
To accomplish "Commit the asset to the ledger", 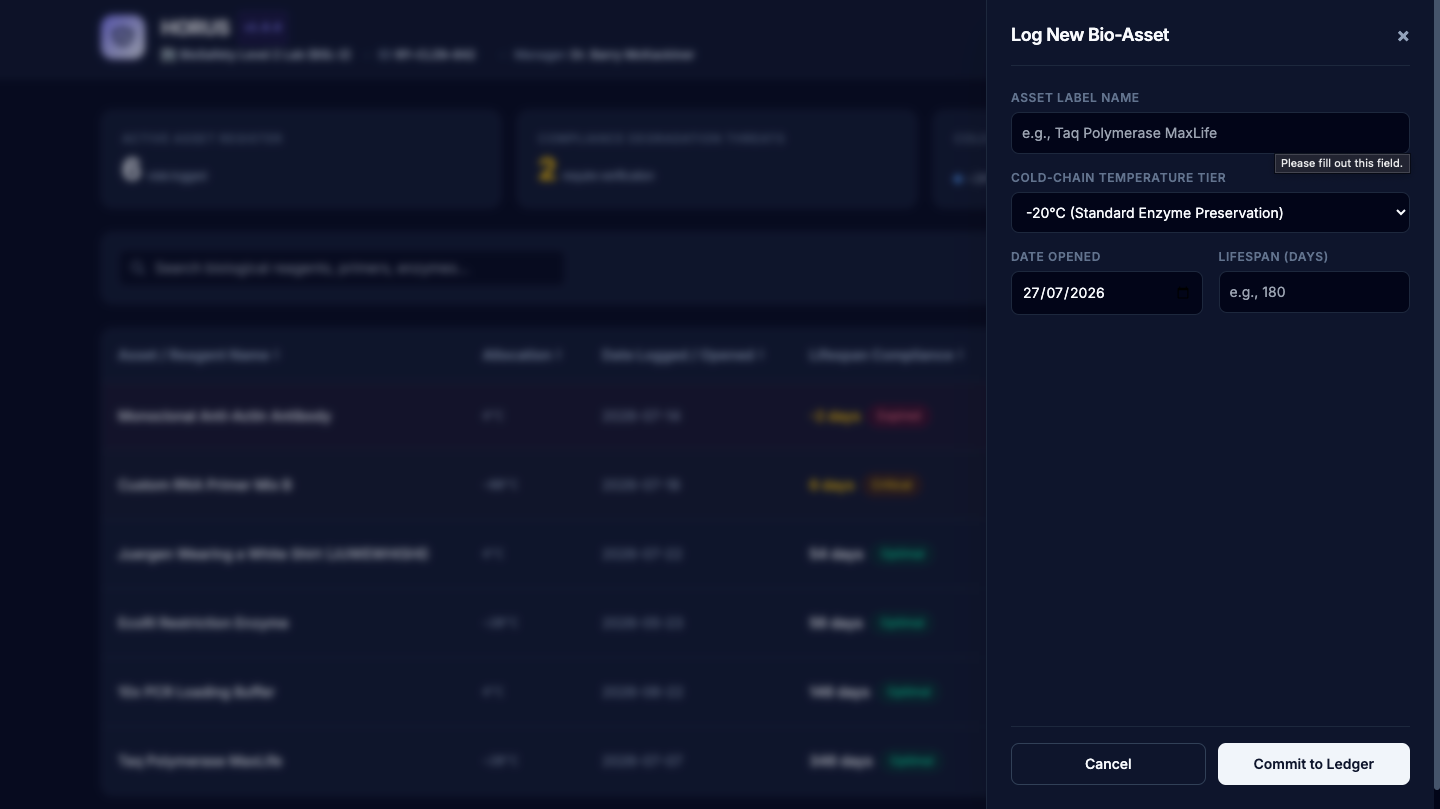I will click(x=1314, y=764).
